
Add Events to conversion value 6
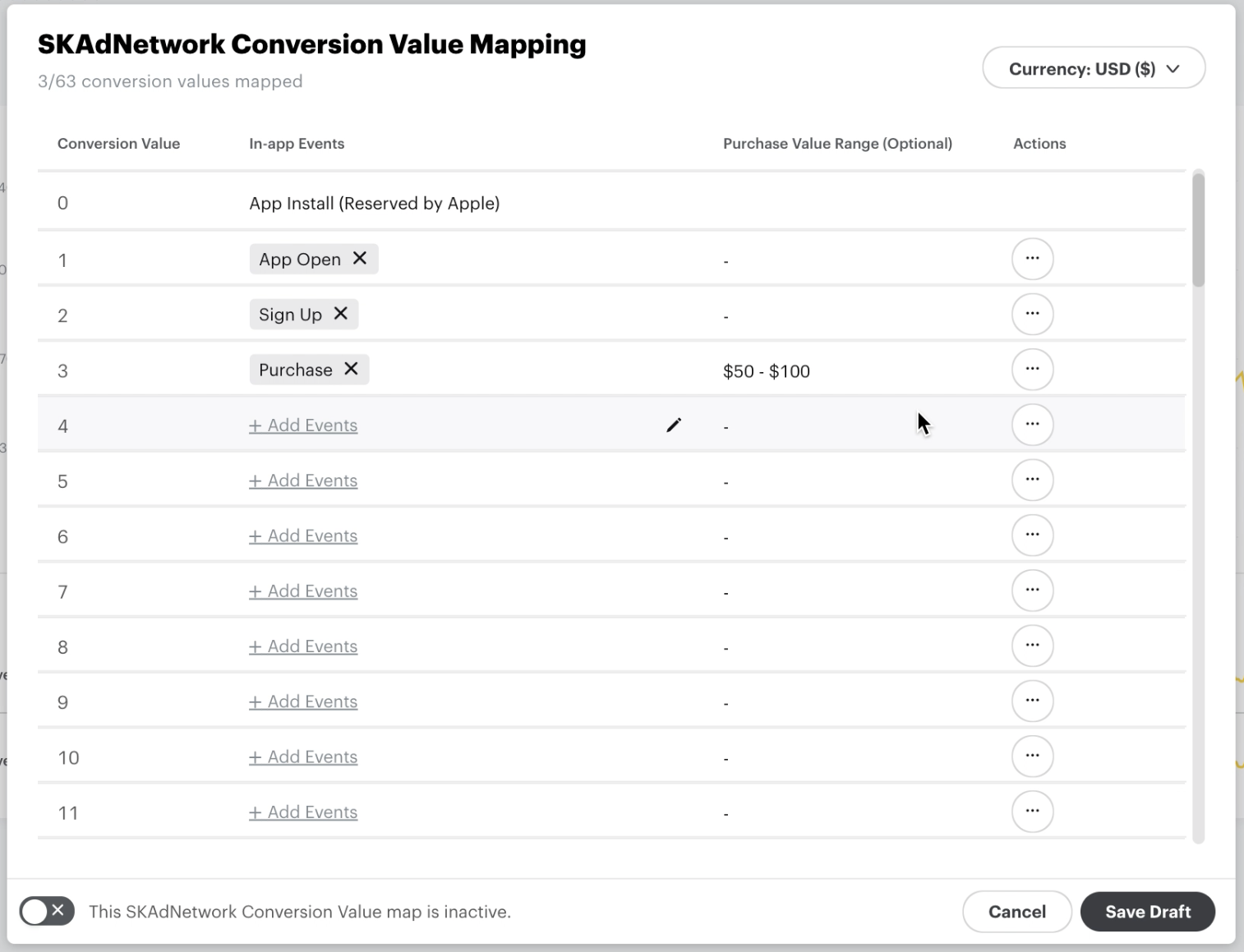coord(302,535)
